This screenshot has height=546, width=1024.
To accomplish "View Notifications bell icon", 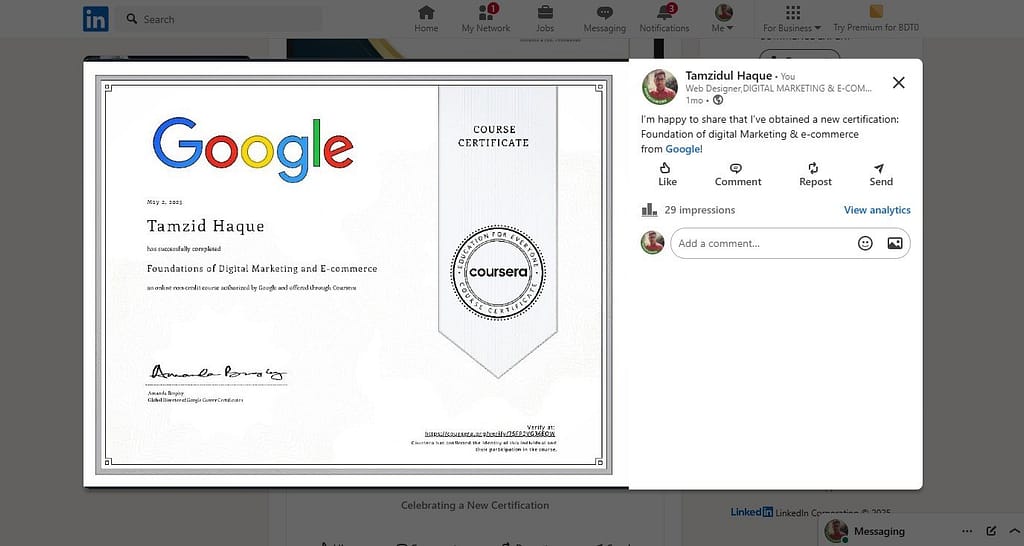I will 664,18.
